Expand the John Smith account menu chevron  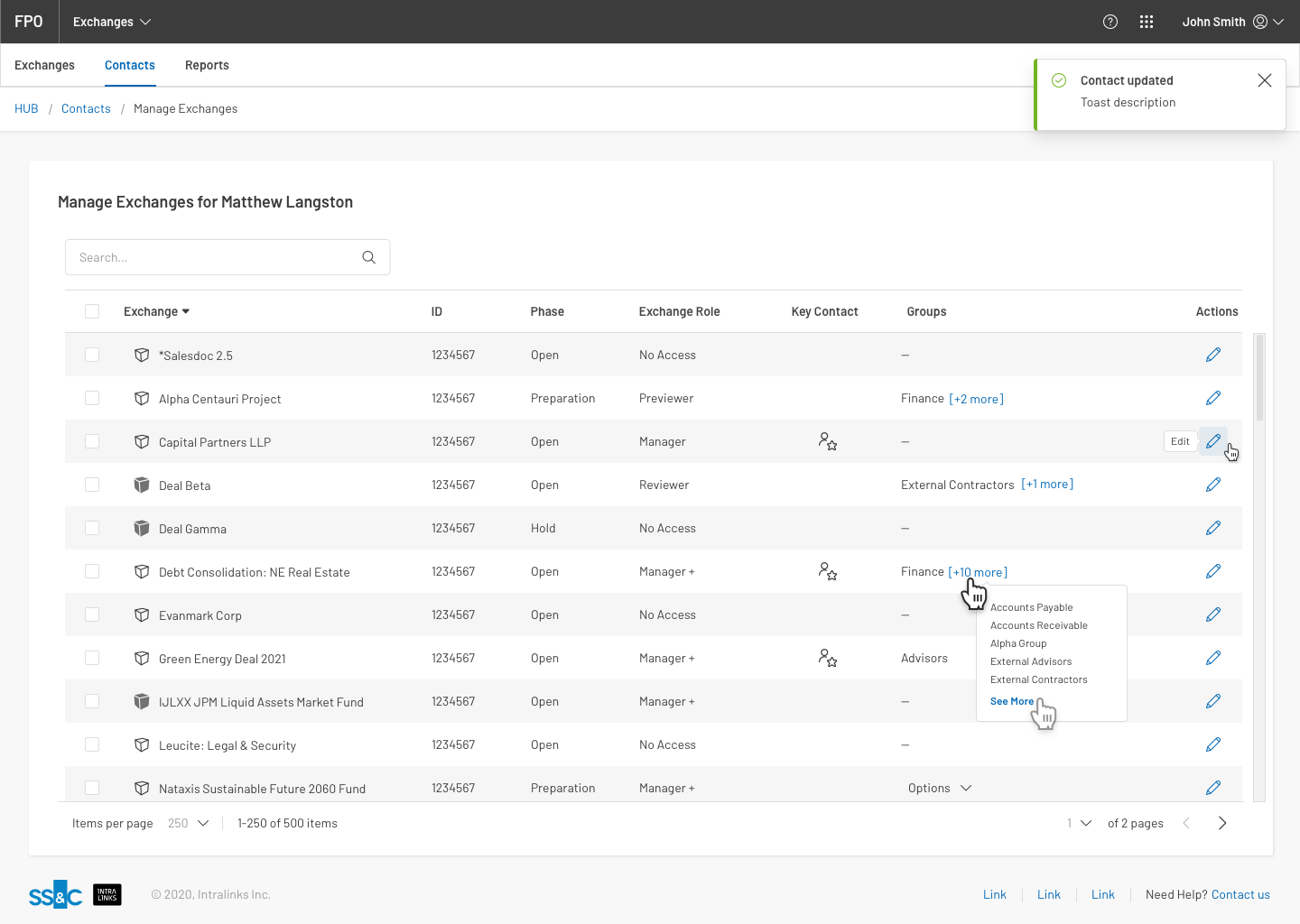(x=1278, y=22)
